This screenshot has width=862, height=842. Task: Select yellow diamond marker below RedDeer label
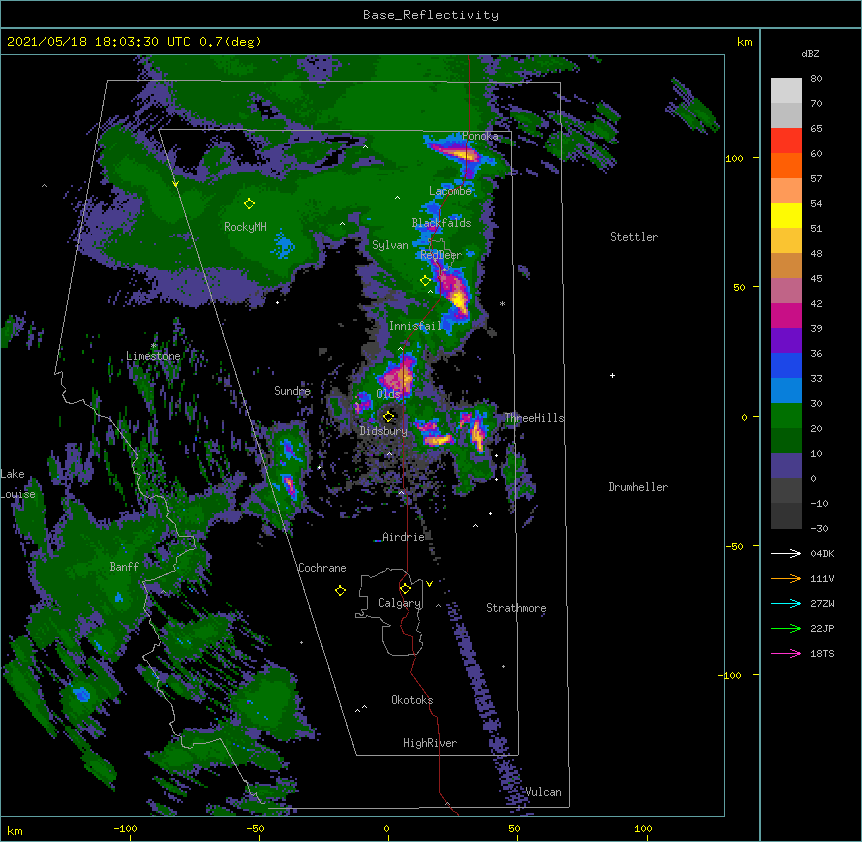(425, 281)
